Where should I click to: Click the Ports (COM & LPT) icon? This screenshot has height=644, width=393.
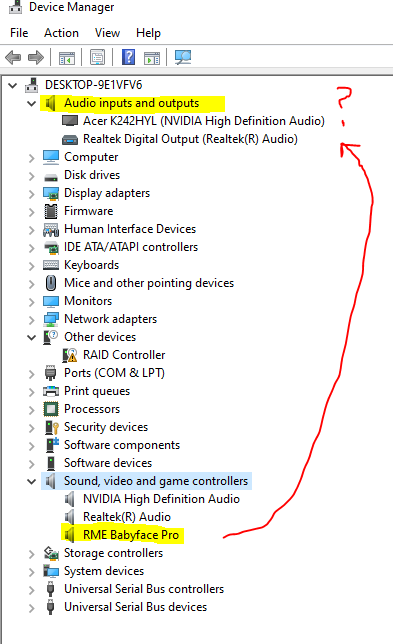(51, 373)
